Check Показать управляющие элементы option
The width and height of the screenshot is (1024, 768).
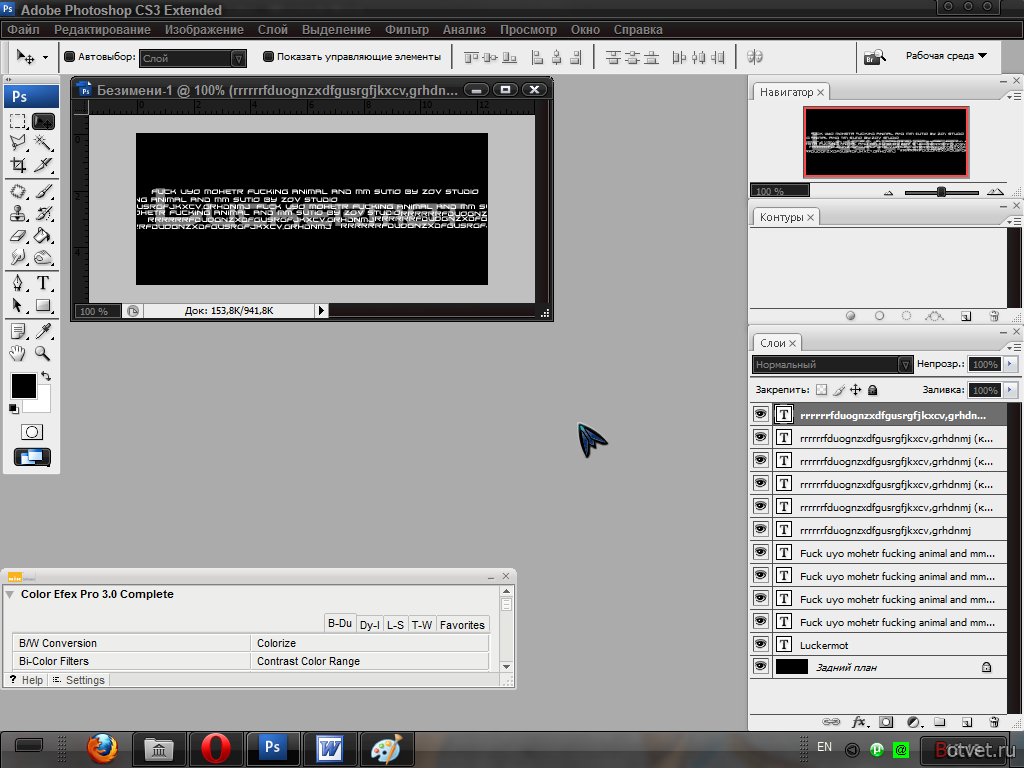(268, 57)
